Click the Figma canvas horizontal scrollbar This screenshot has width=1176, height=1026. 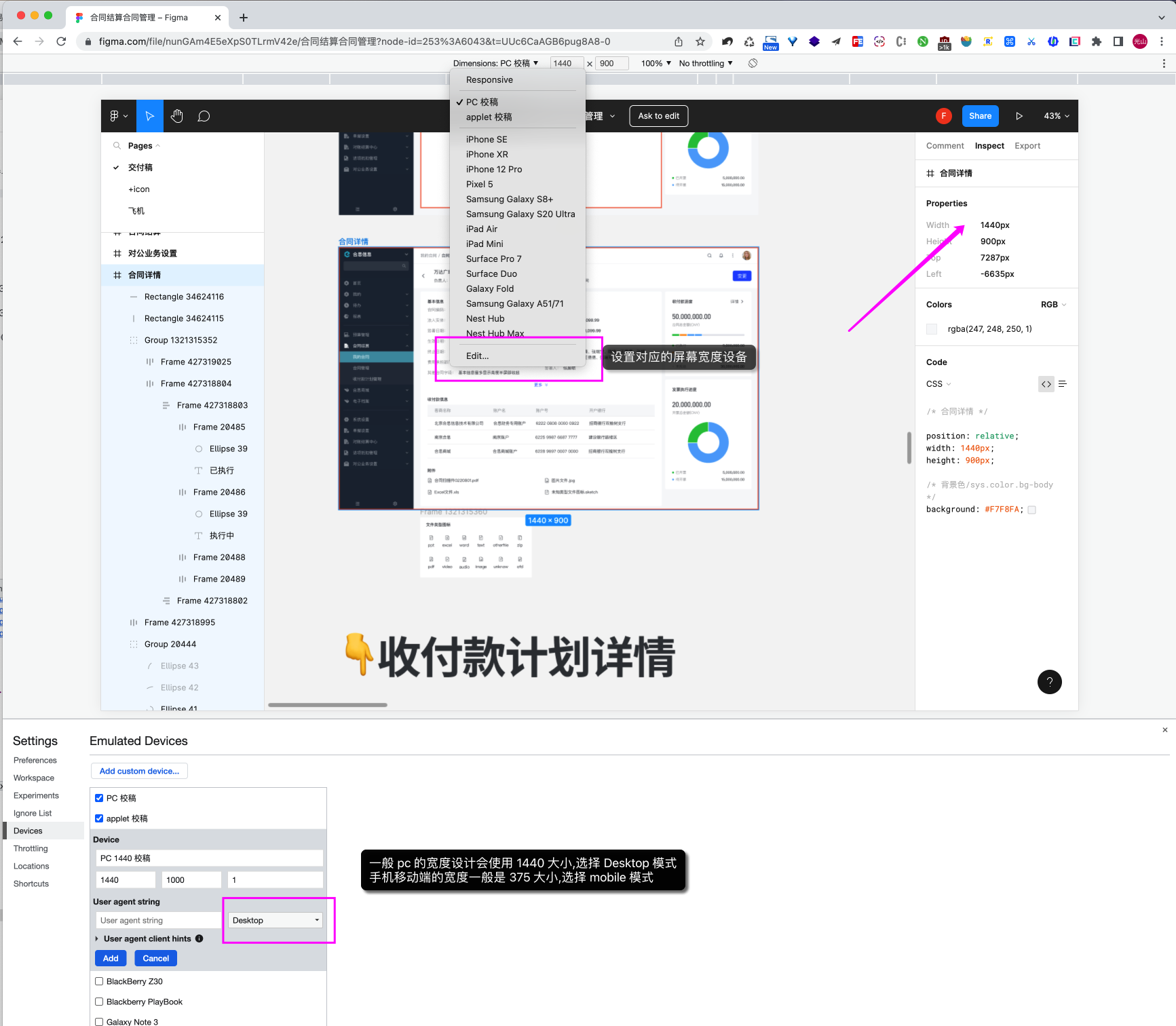pos(328,705)
